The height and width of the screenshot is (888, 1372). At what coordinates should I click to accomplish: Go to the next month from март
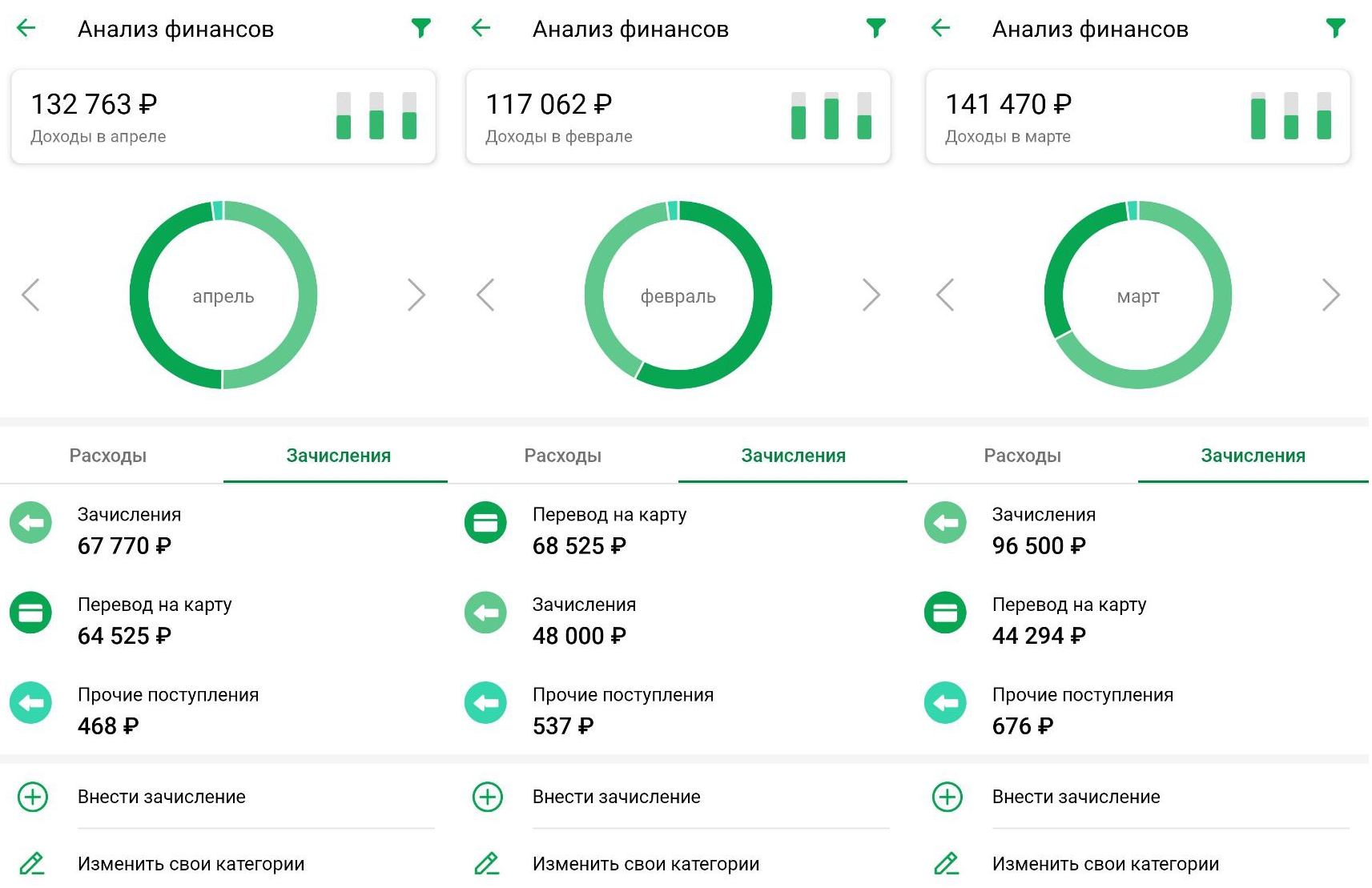(x=1330, y=295)
